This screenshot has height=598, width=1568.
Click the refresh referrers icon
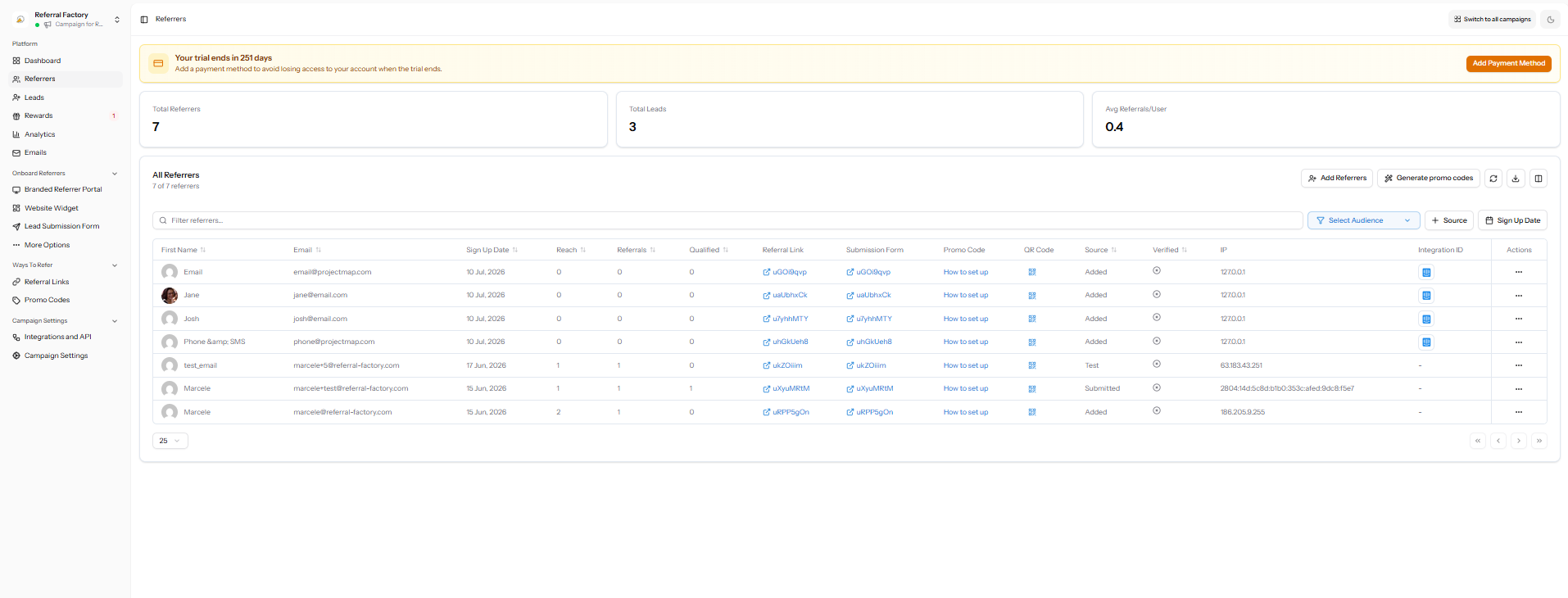click(1493, 179)
